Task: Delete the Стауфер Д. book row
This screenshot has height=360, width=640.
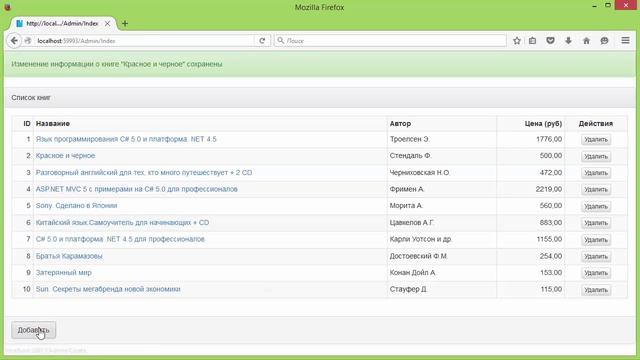Action: (x=596, y=289)
